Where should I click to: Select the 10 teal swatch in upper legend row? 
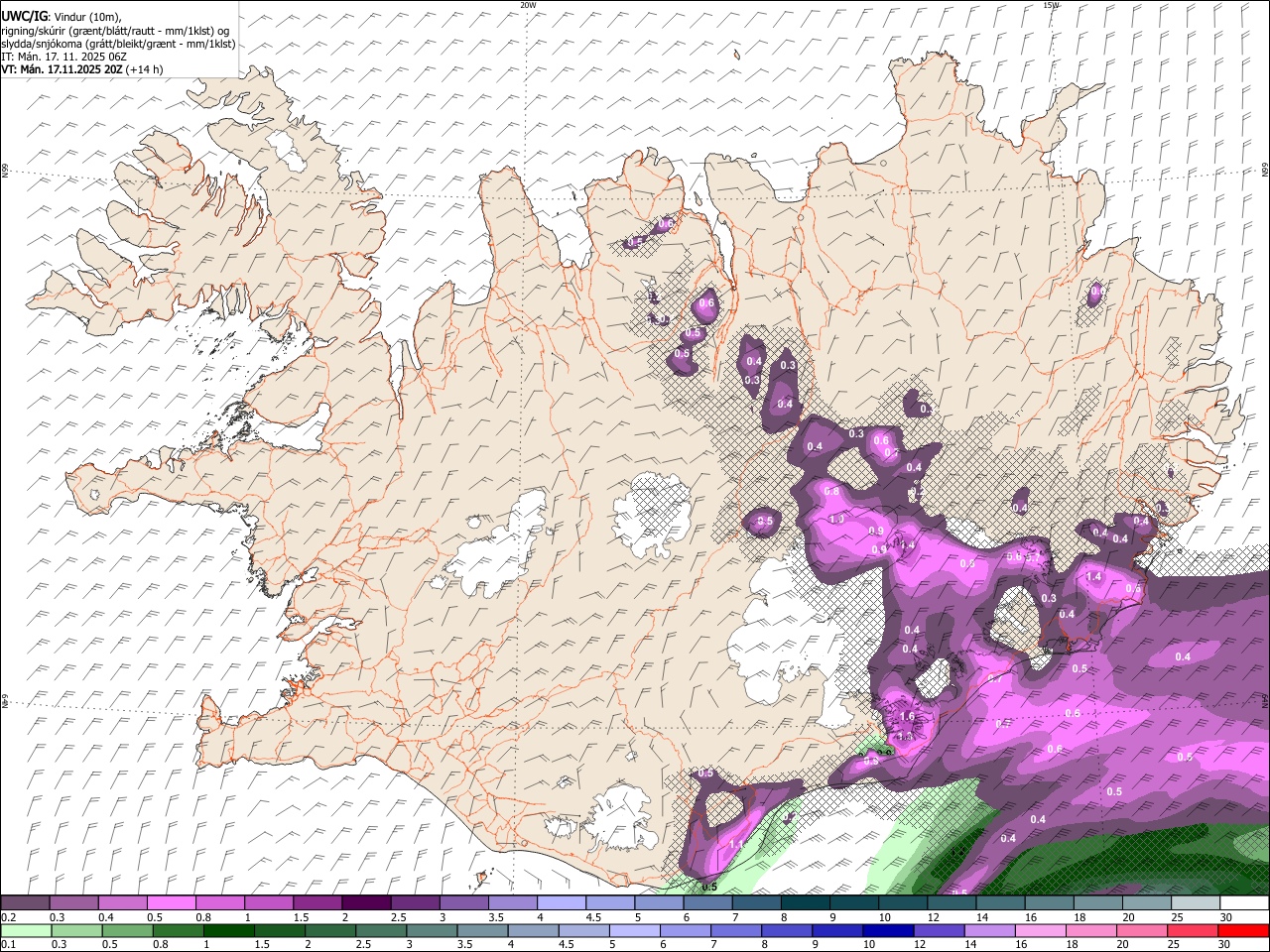(x=902, y=903)
